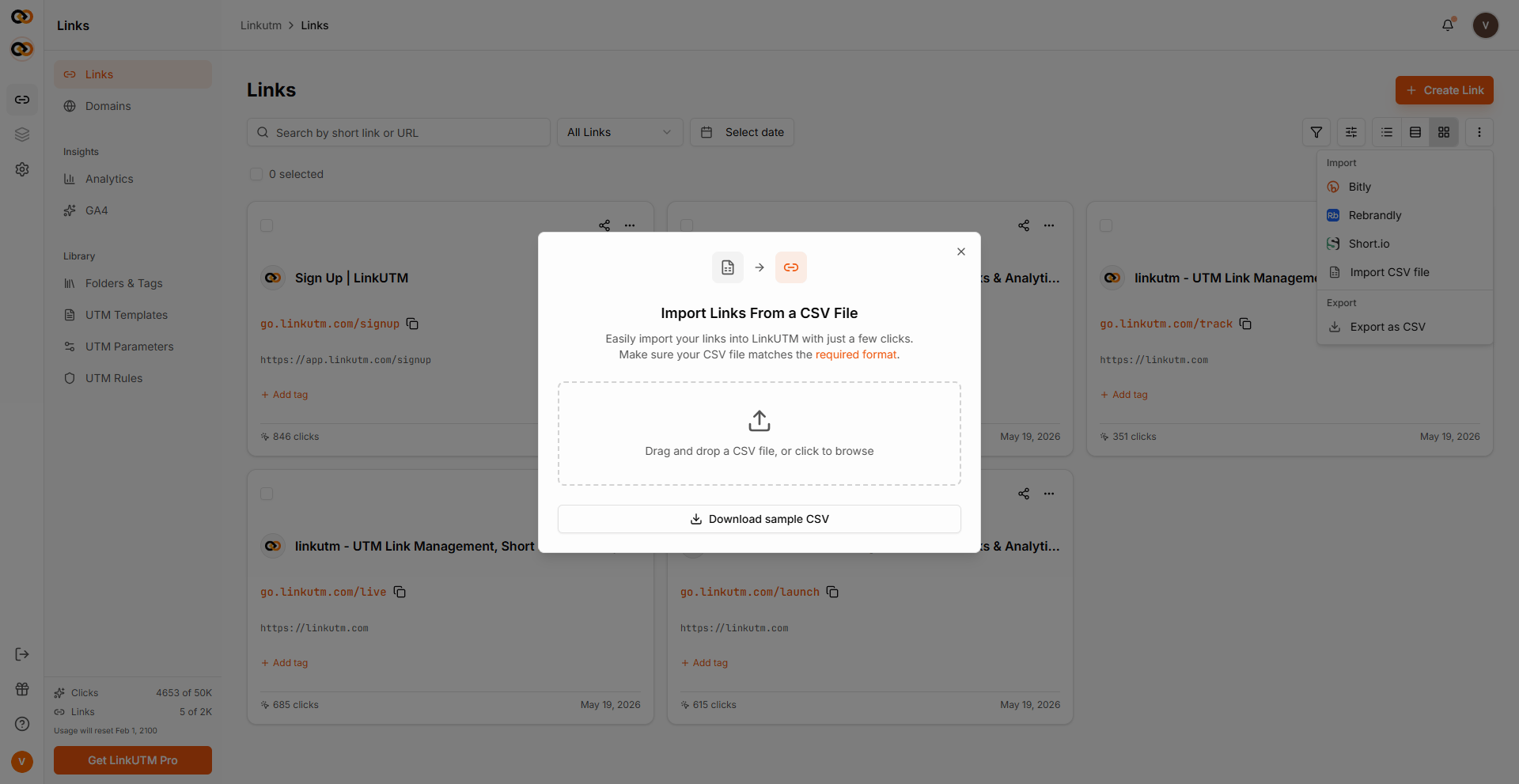The height and width of the screenshot is (784, 1519).
Task: Click the CSV drag and drop area
Action: point(759,434)
